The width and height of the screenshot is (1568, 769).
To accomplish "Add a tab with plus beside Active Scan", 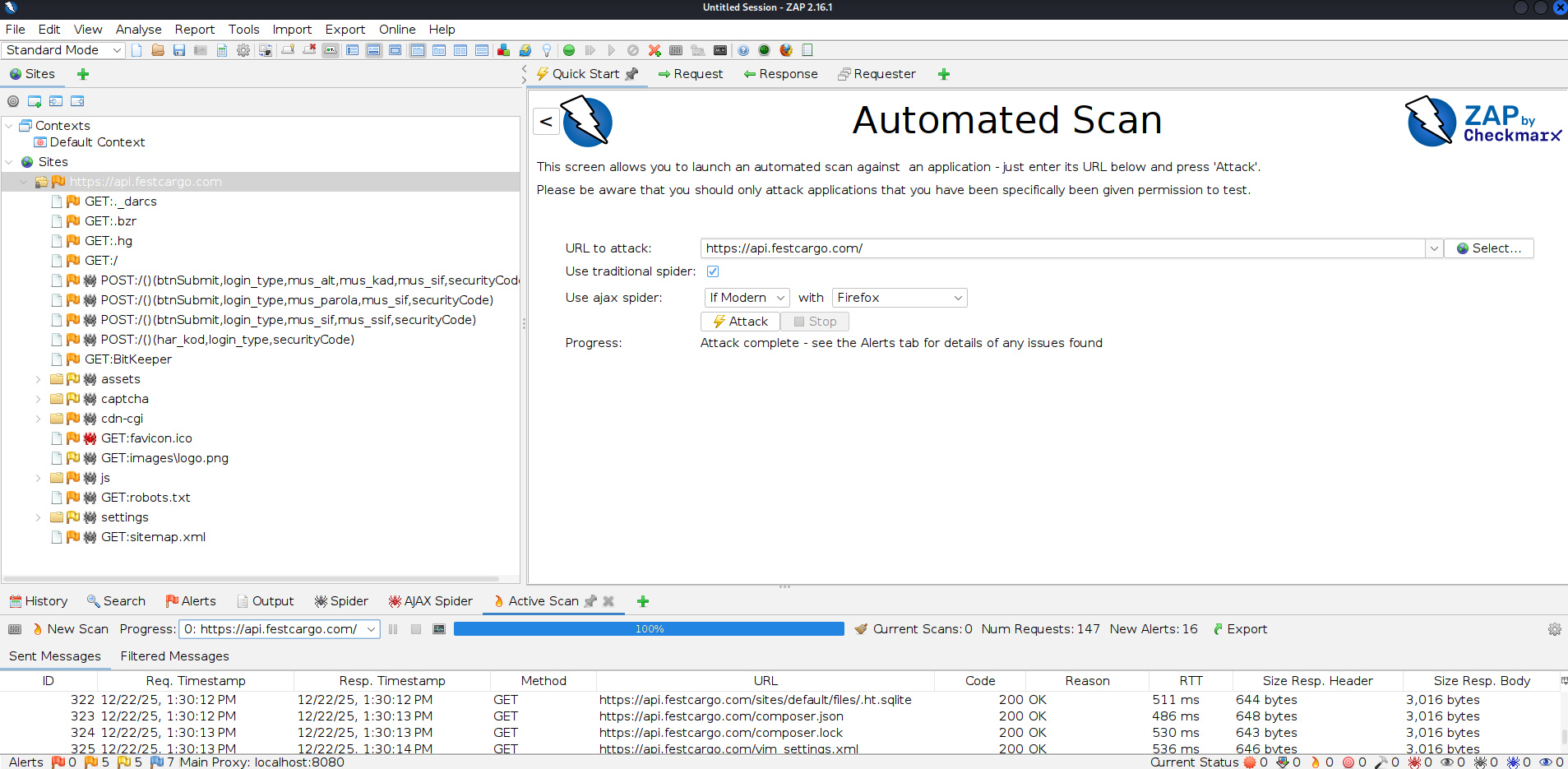I will coord(643,601).
